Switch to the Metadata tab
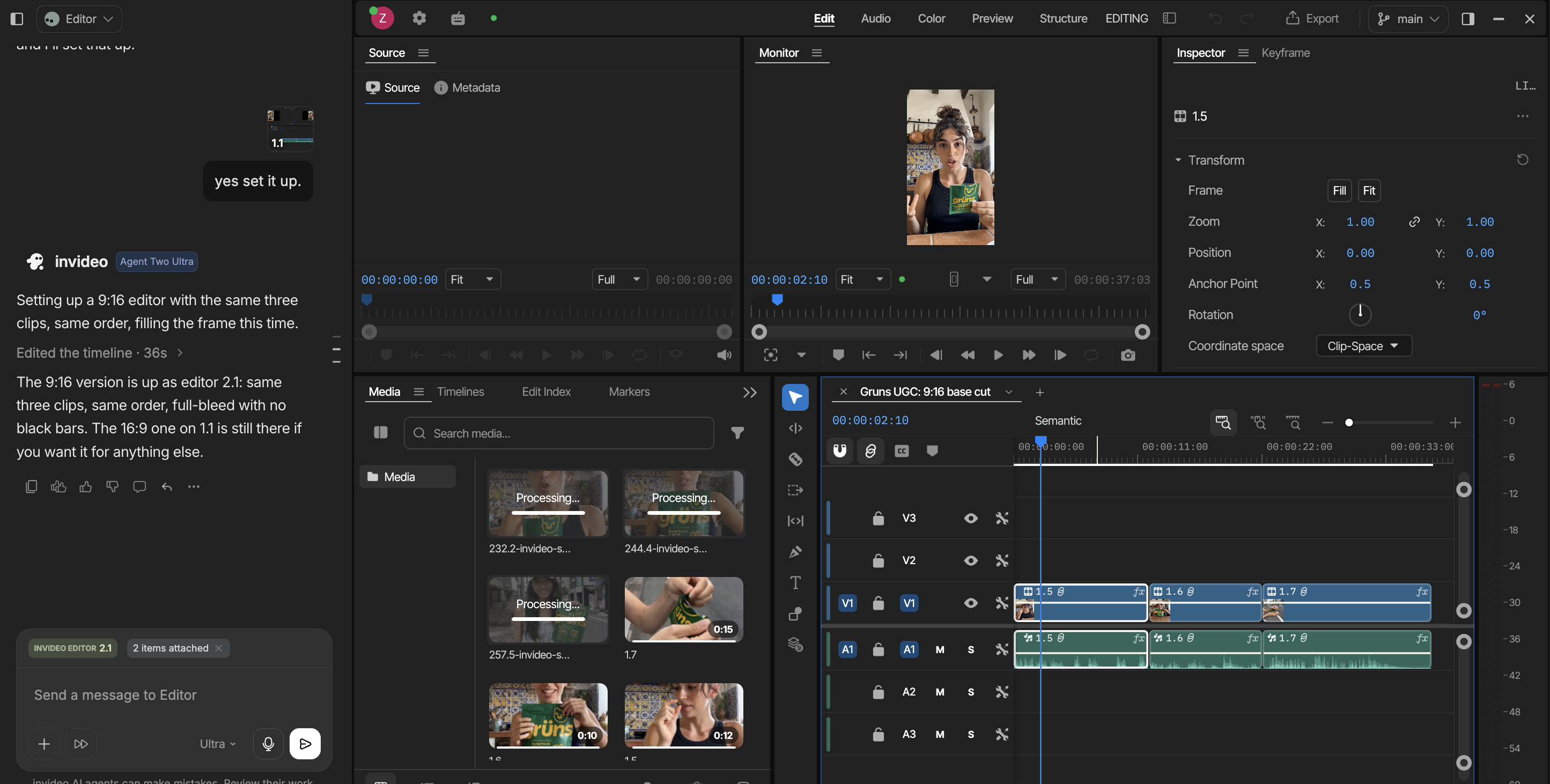1550x784 pixels. (467, 88)
